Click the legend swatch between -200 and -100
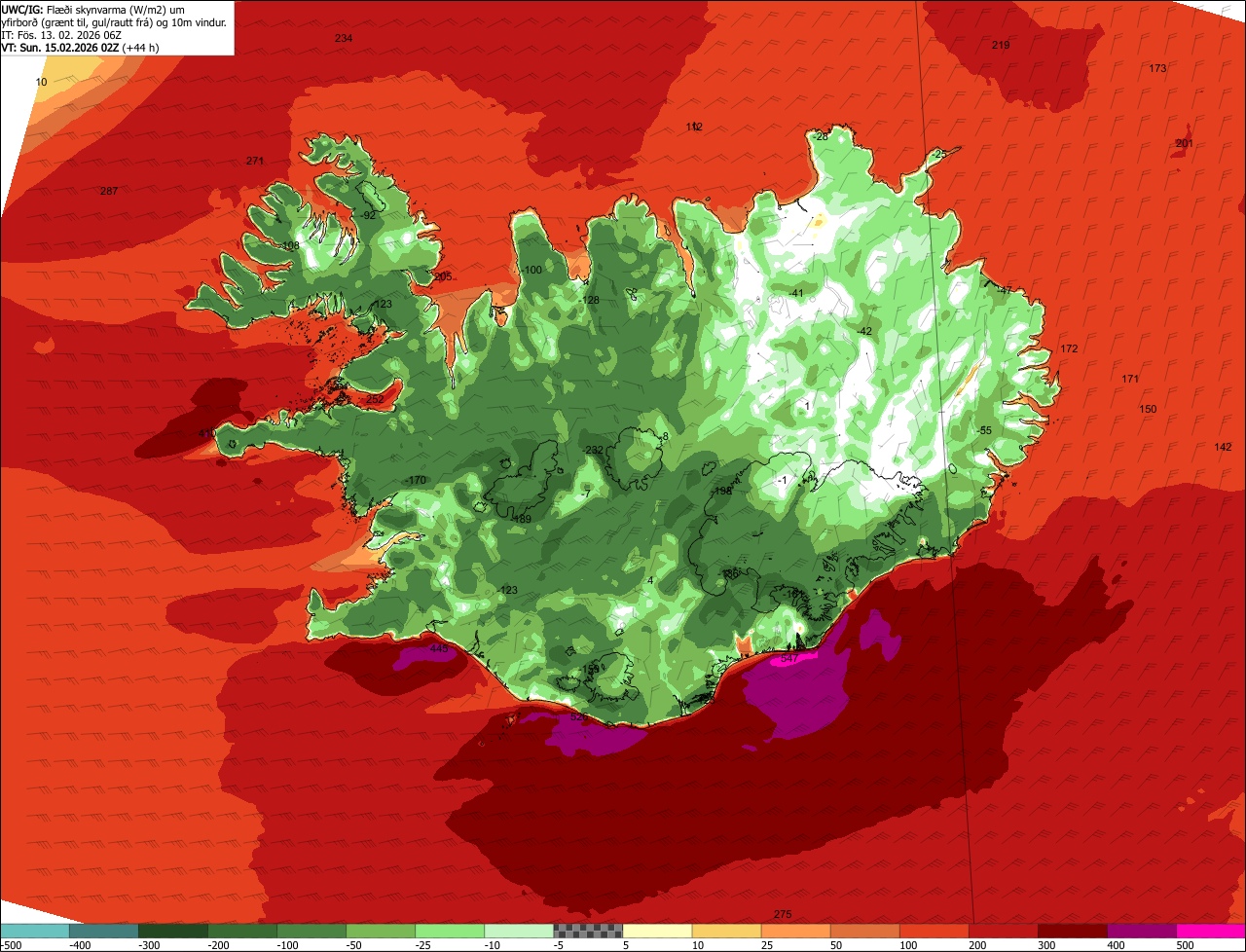The height and width of the screenshot is (952, 1246). pyautogui.click(x=242, y=931)
